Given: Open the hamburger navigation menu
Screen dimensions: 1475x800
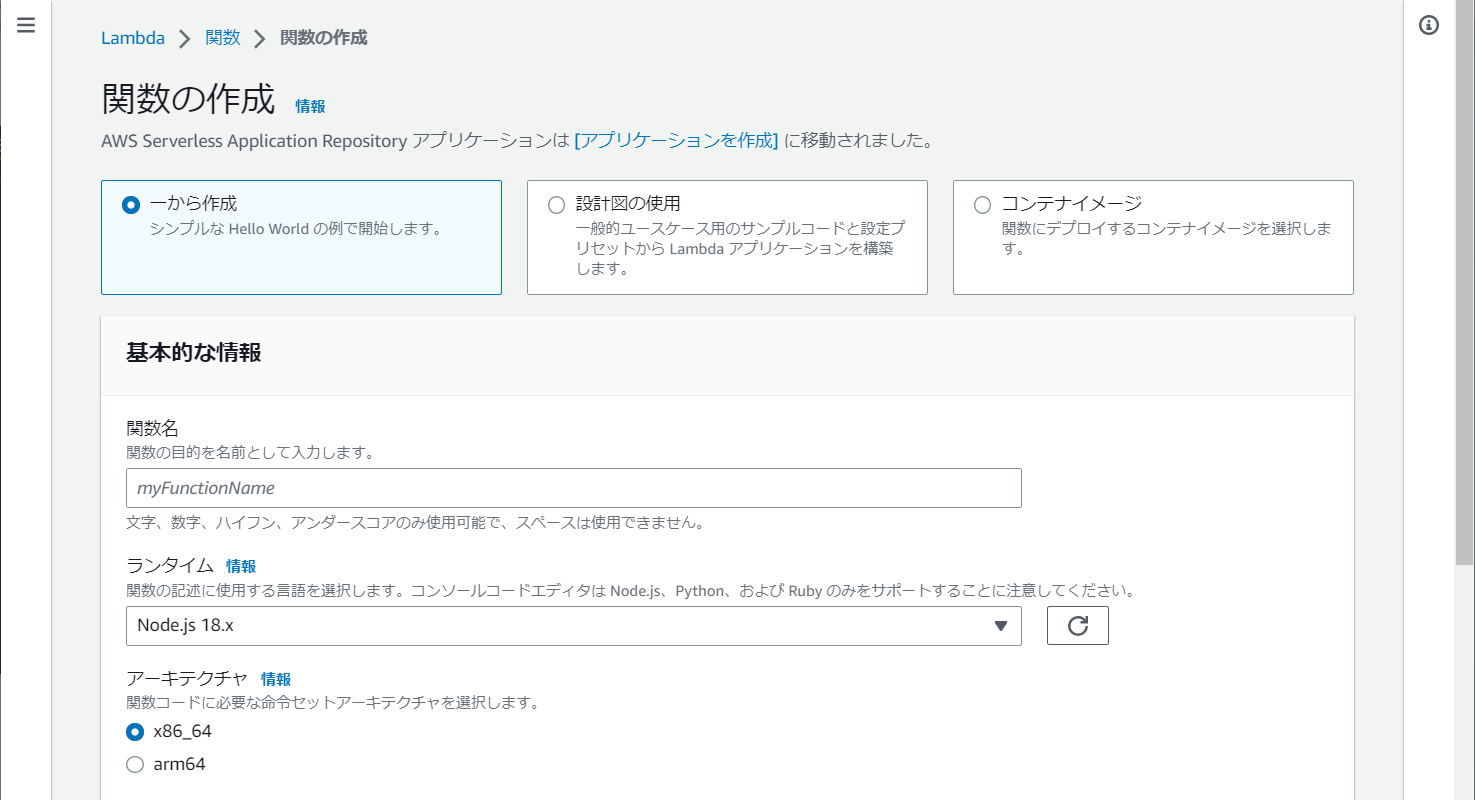Looking at the screenshot, I should click(x=26, y=26).
